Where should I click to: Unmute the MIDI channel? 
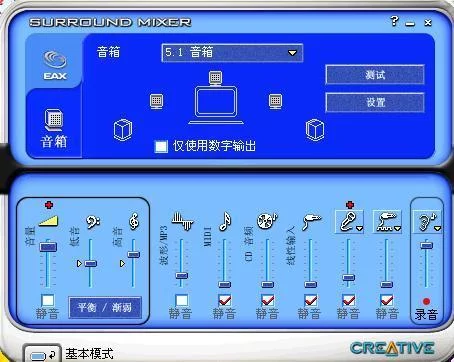click(225, 301)
